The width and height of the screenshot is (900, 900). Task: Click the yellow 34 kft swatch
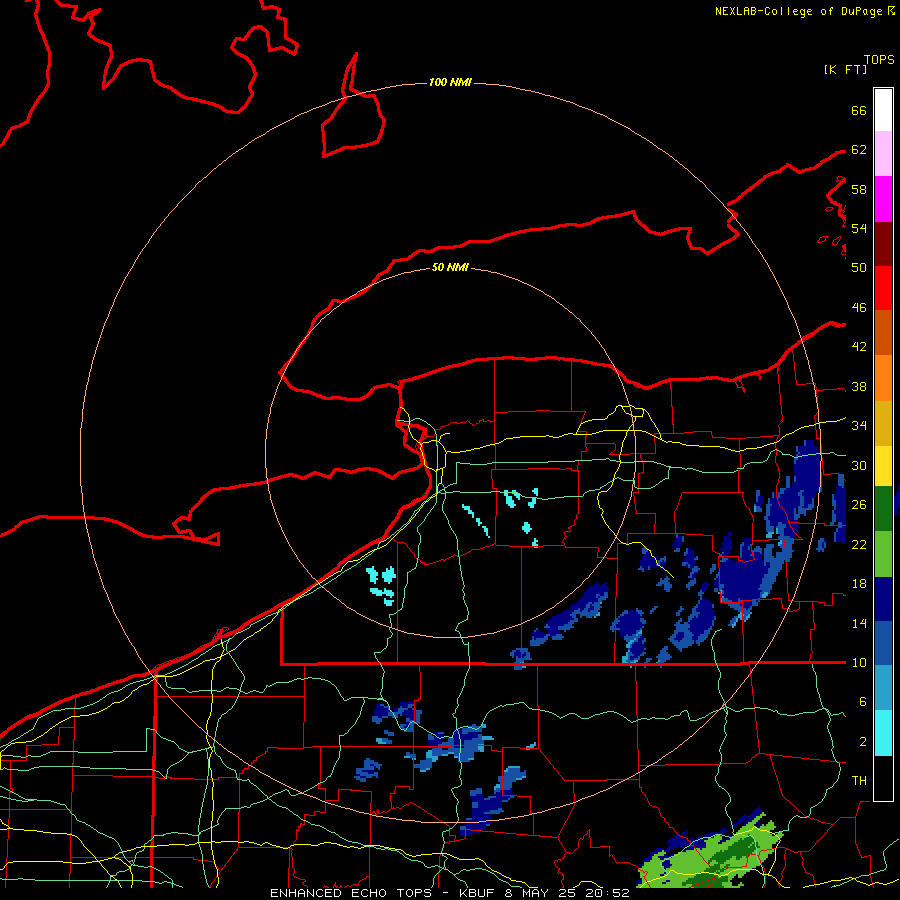click(883, 466)
